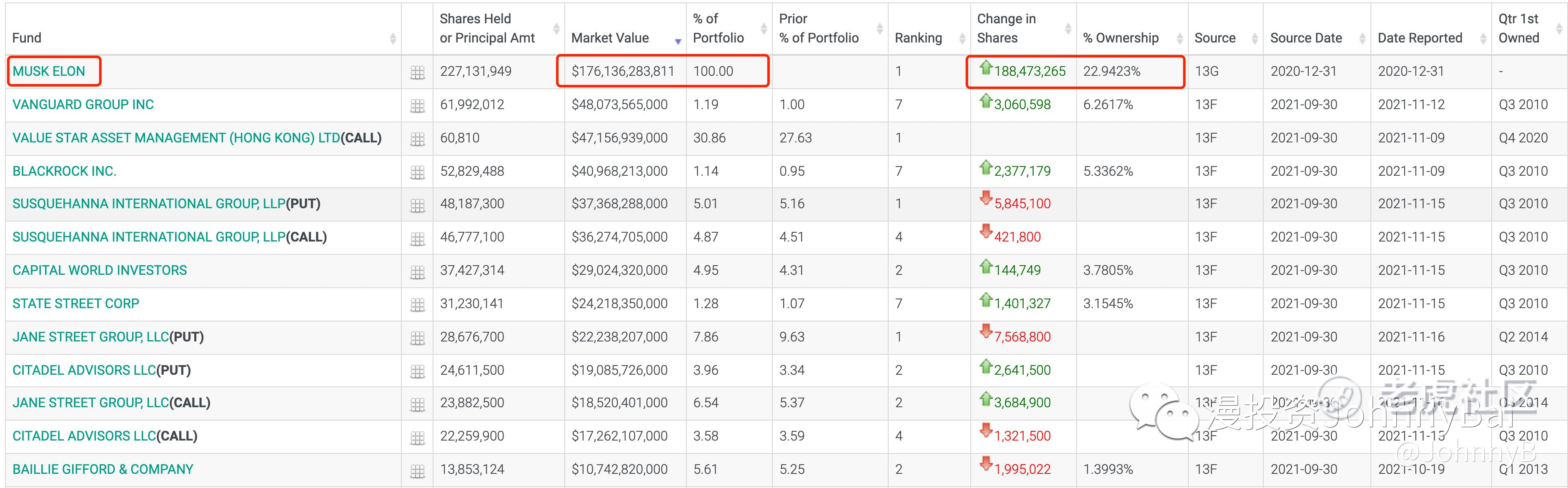Open BLACKROCK INC. fund link
The width and height of the screenshot is (1568, 488).
pos(64,172)
